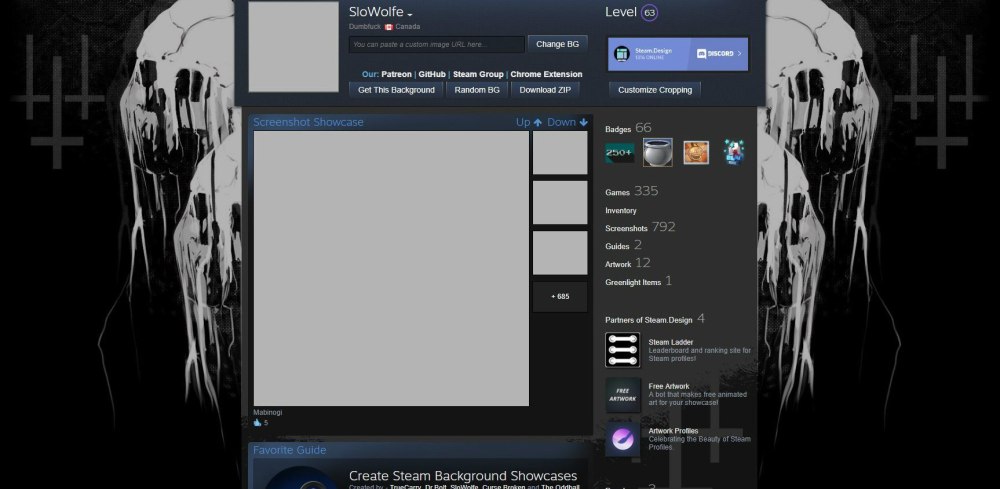Click the Random BG button
Image resolution: width=1000 pixels, height=489 pixels.
tap(477, 90)
